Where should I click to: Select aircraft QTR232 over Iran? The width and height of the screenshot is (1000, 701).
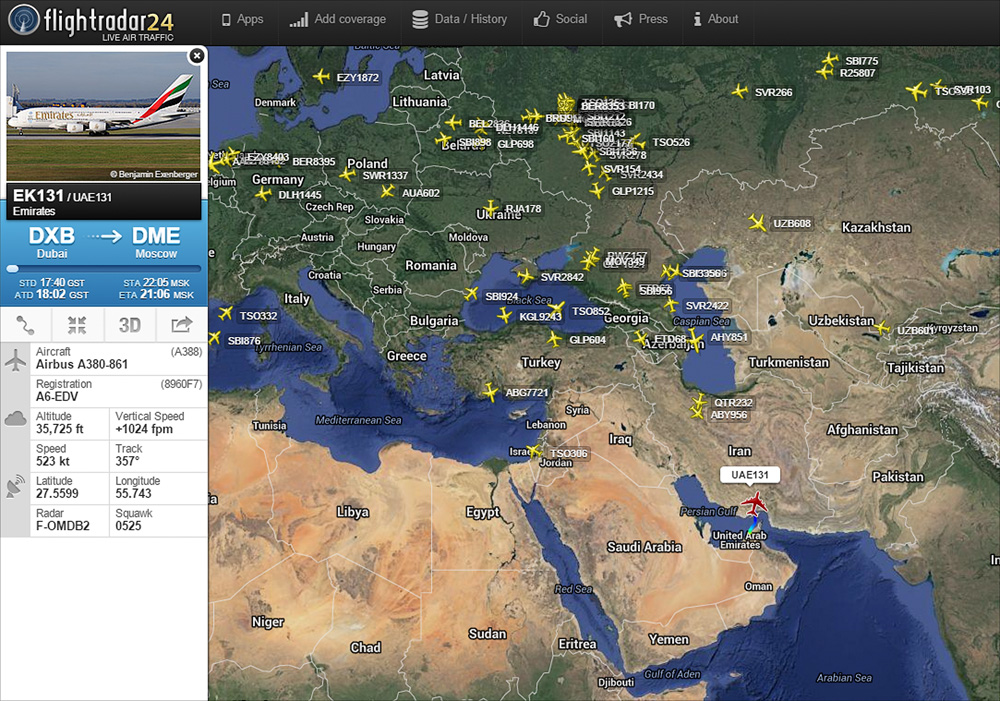coord(700,401)
